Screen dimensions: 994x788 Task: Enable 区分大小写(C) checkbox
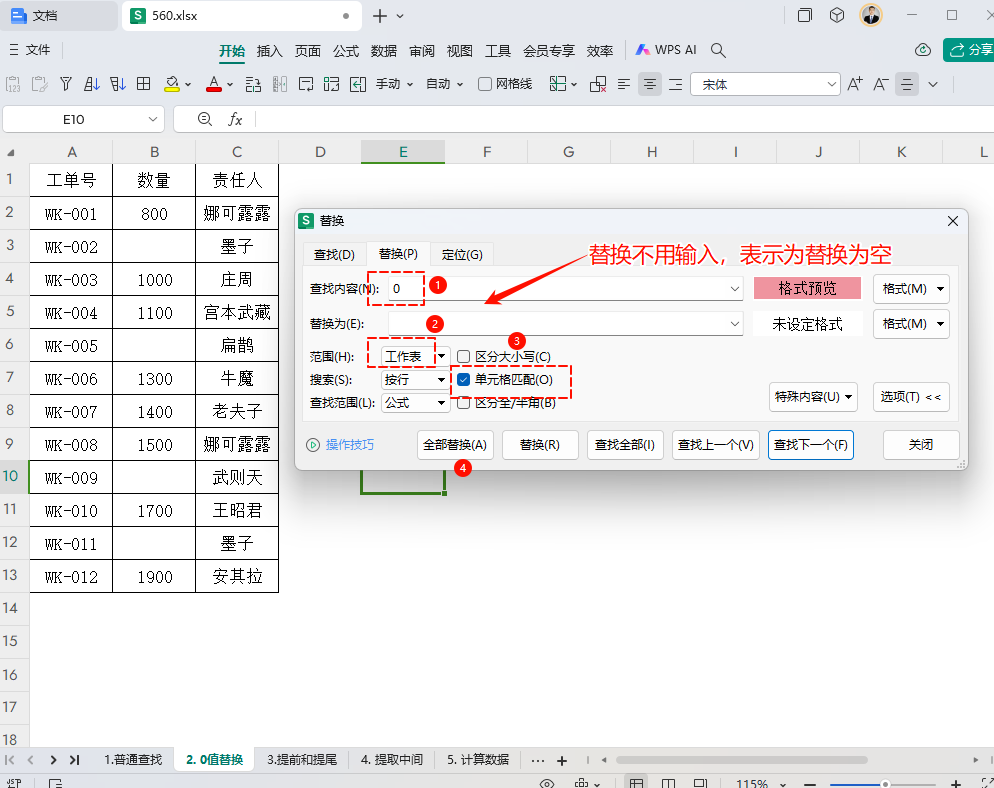point(463,357)
